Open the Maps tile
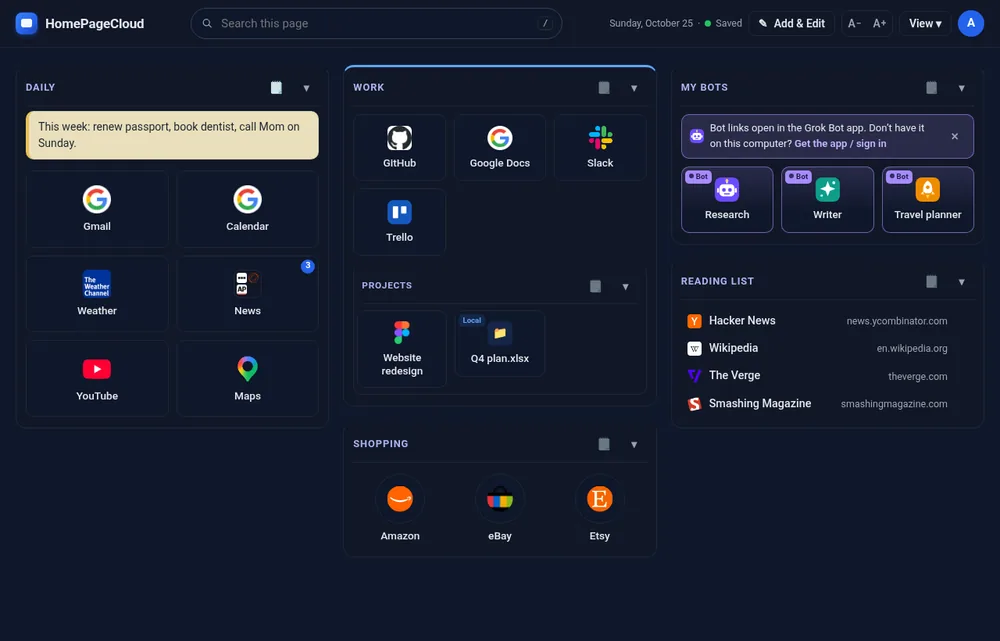 click(247, 379)
